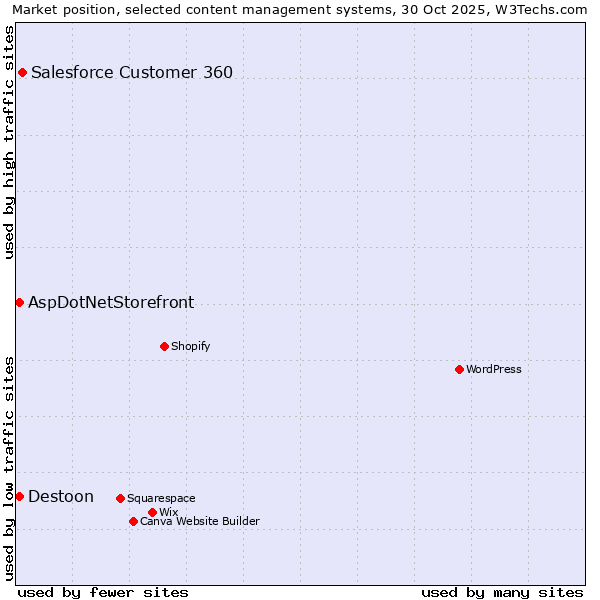
Task: Select the red Destoon marker
Action: (19, 496)
